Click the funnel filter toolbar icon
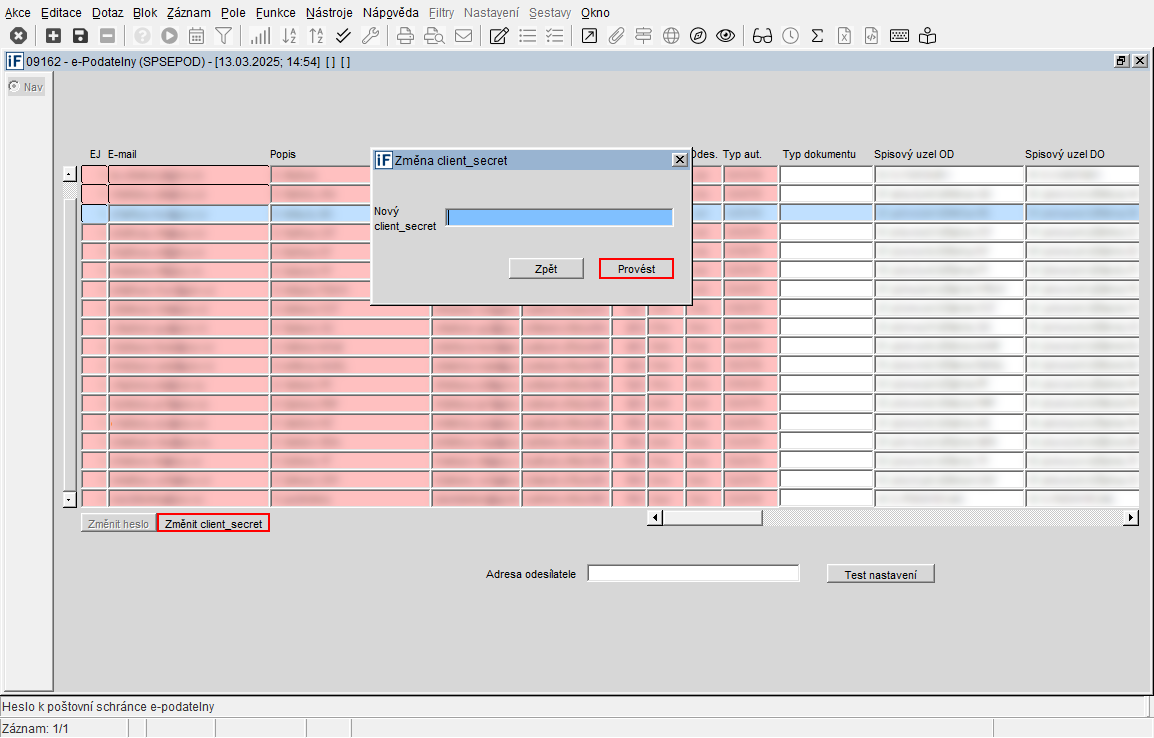The height and width of the screenshot is (738, 1154). click(223, 35)
